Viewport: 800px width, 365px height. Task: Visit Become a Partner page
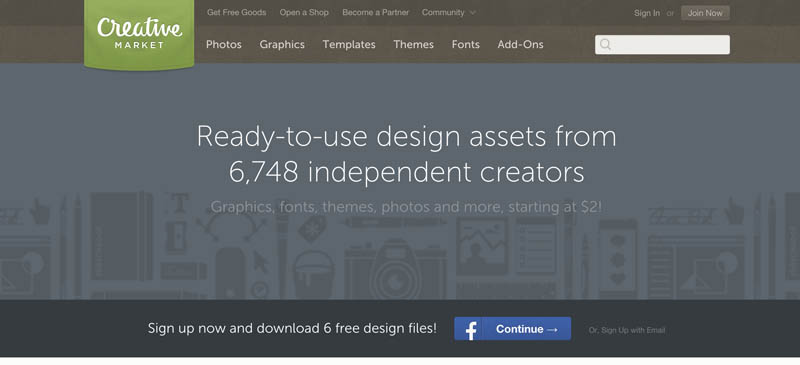click(x=376, y=12)
